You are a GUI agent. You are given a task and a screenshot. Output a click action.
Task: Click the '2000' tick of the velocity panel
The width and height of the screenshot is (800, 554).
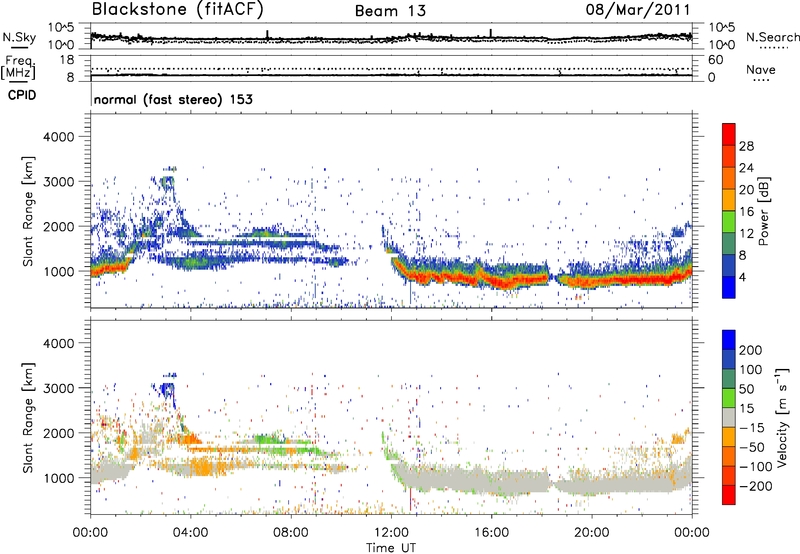(x=59, y=433)
